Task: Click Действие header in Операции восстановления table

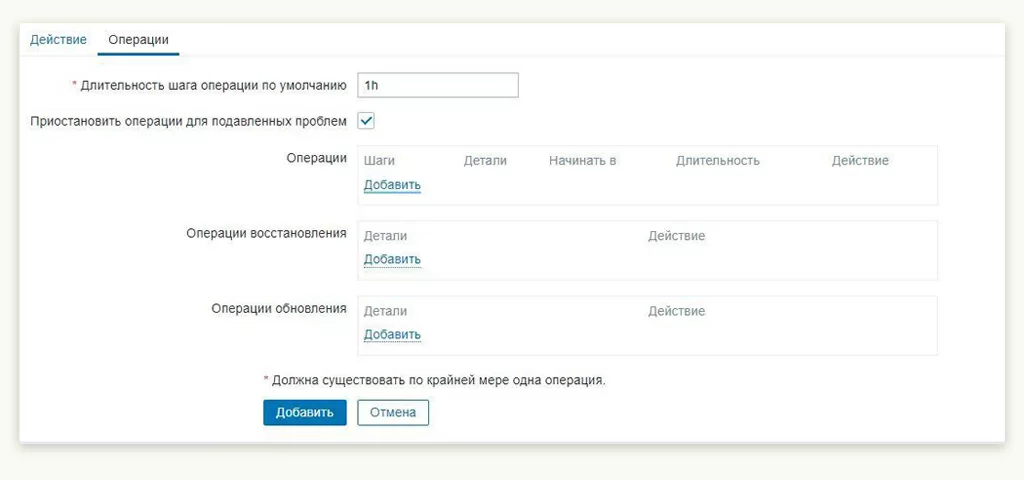Action: pos(676,236)
